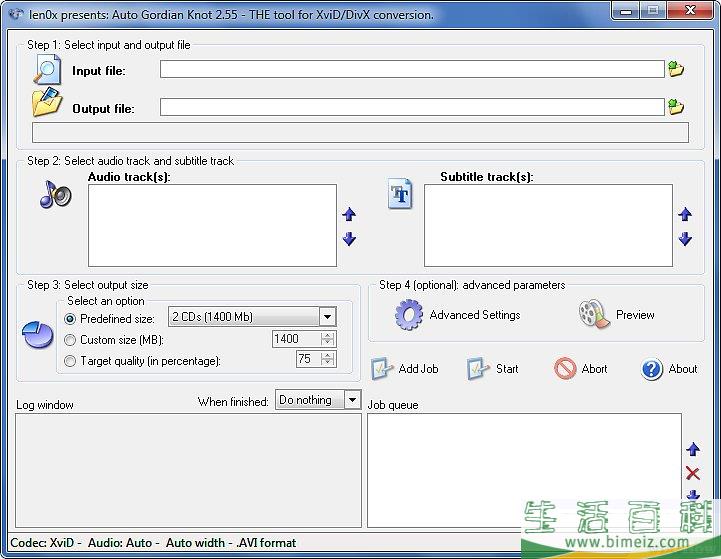
Task: Click the Preview label
Action: point(635,315)
